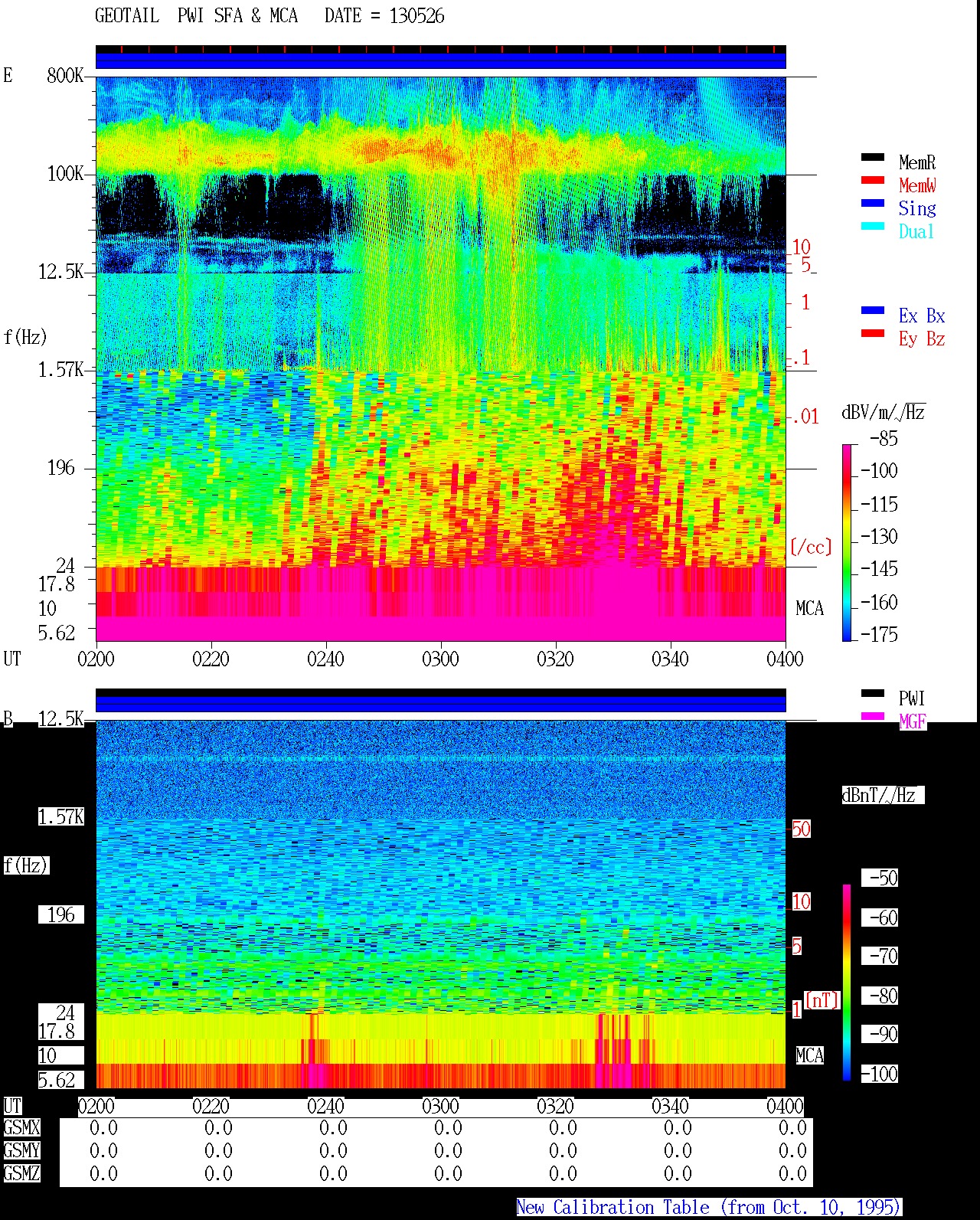
Task: Select the Ey Bz legend label
Action: point(922,339)
